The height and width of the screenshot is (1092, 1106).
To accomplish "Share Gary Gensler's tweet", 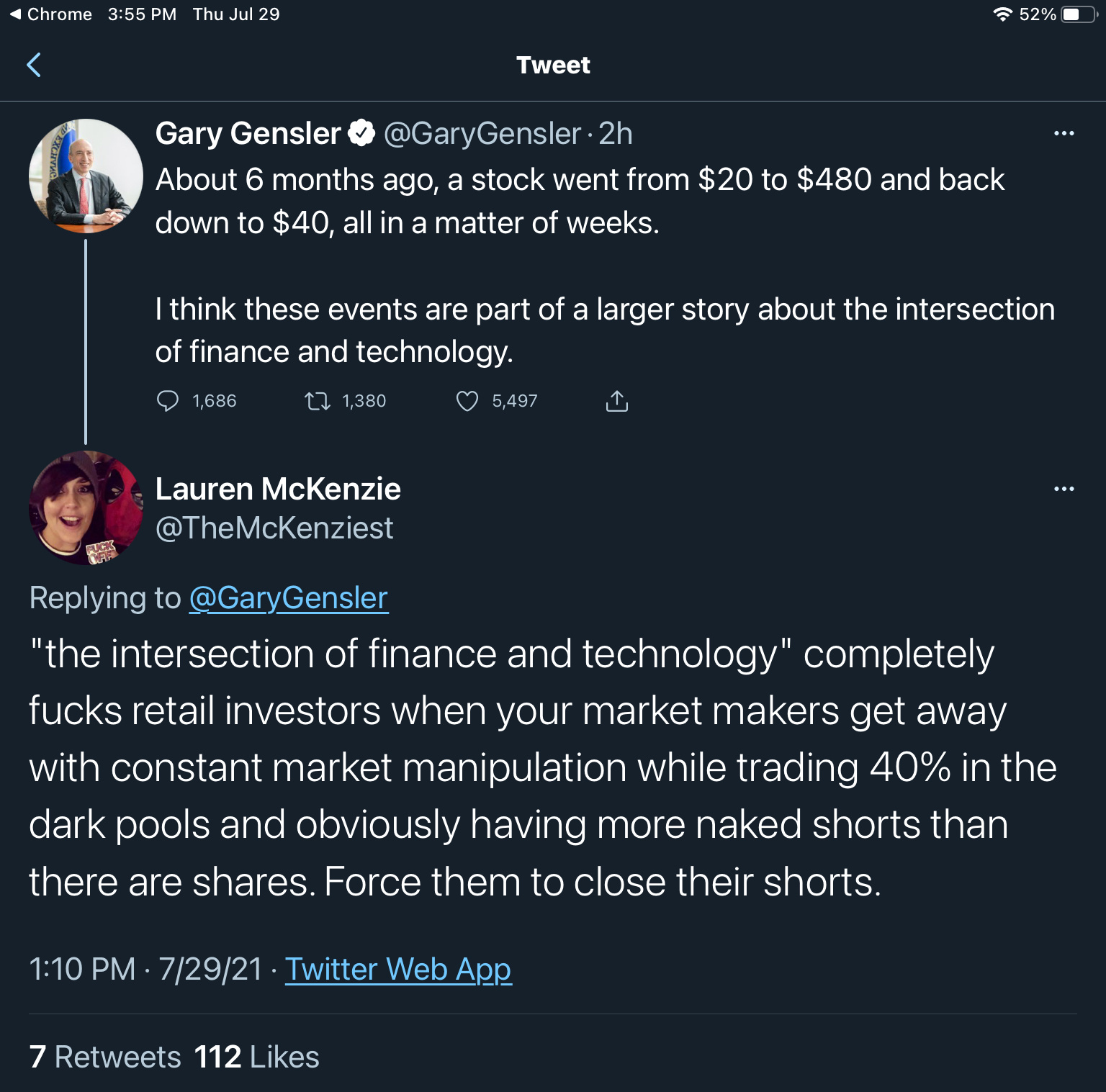I will coord(617,401).
